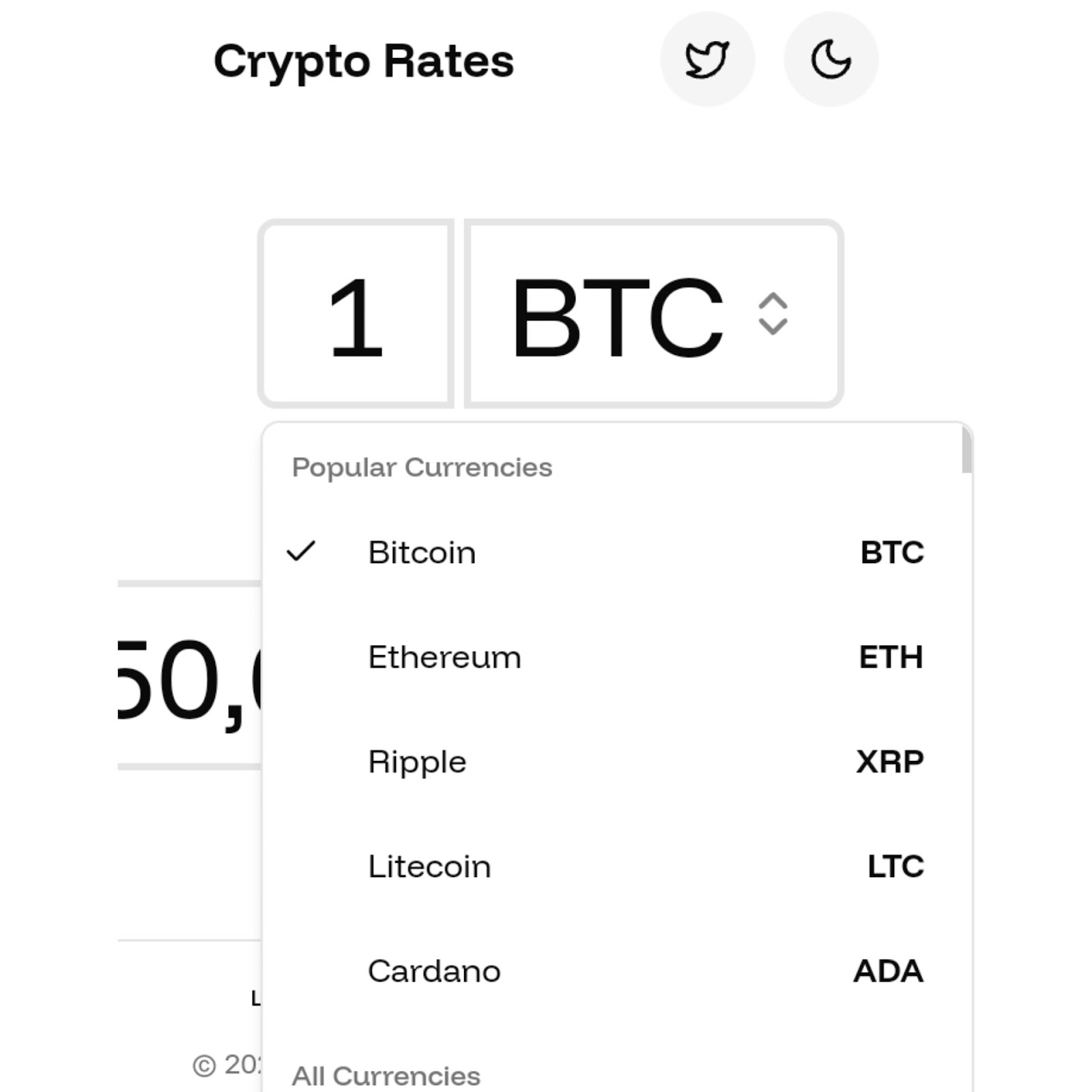Viewport: 1092px width, 1092px height.
Task: Pick Litecoin from the currency list
Action: (x=429, y=867)
